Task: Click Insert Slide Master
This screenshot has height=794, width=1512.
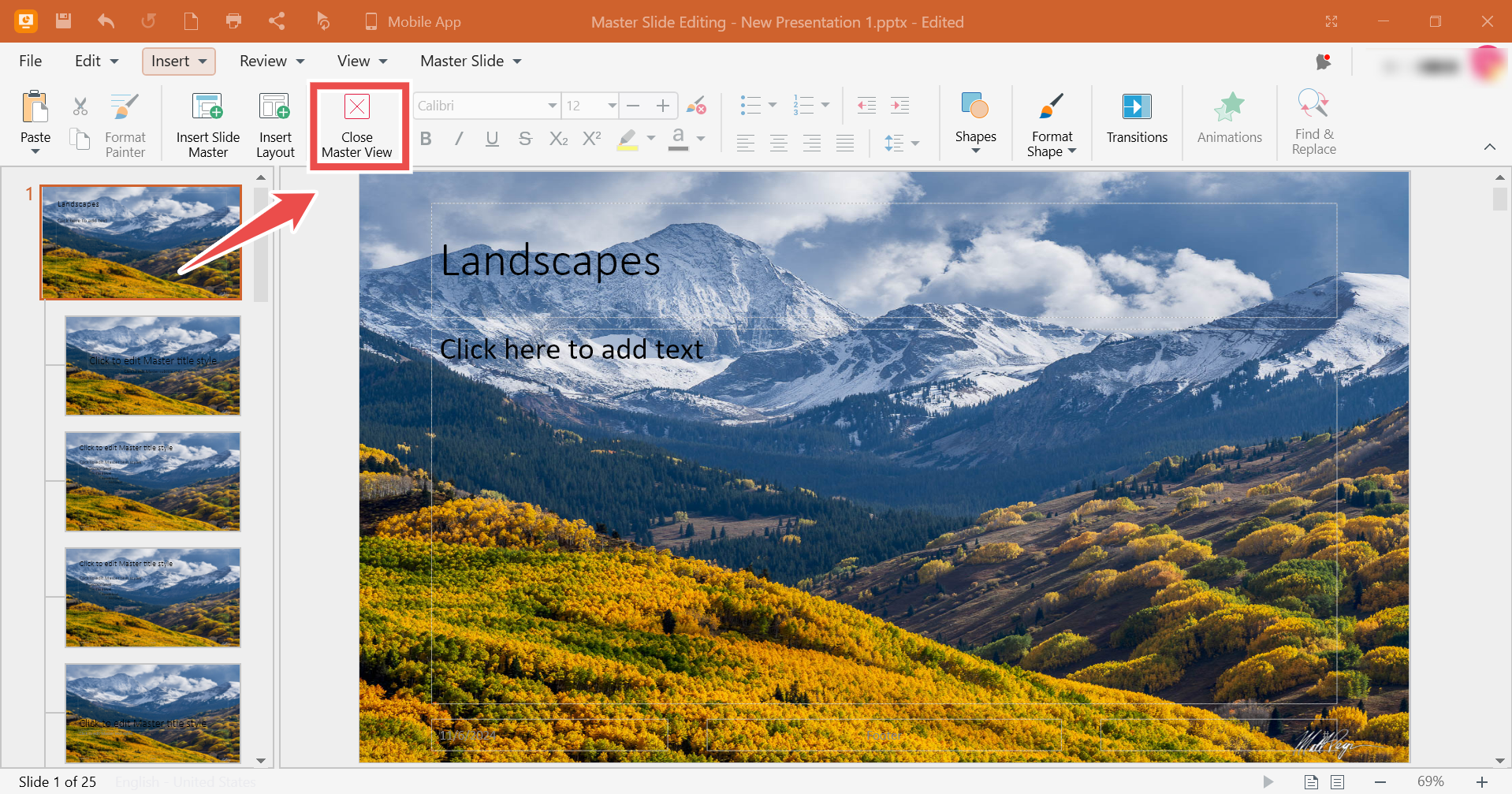Action: [x=208, y=125]
